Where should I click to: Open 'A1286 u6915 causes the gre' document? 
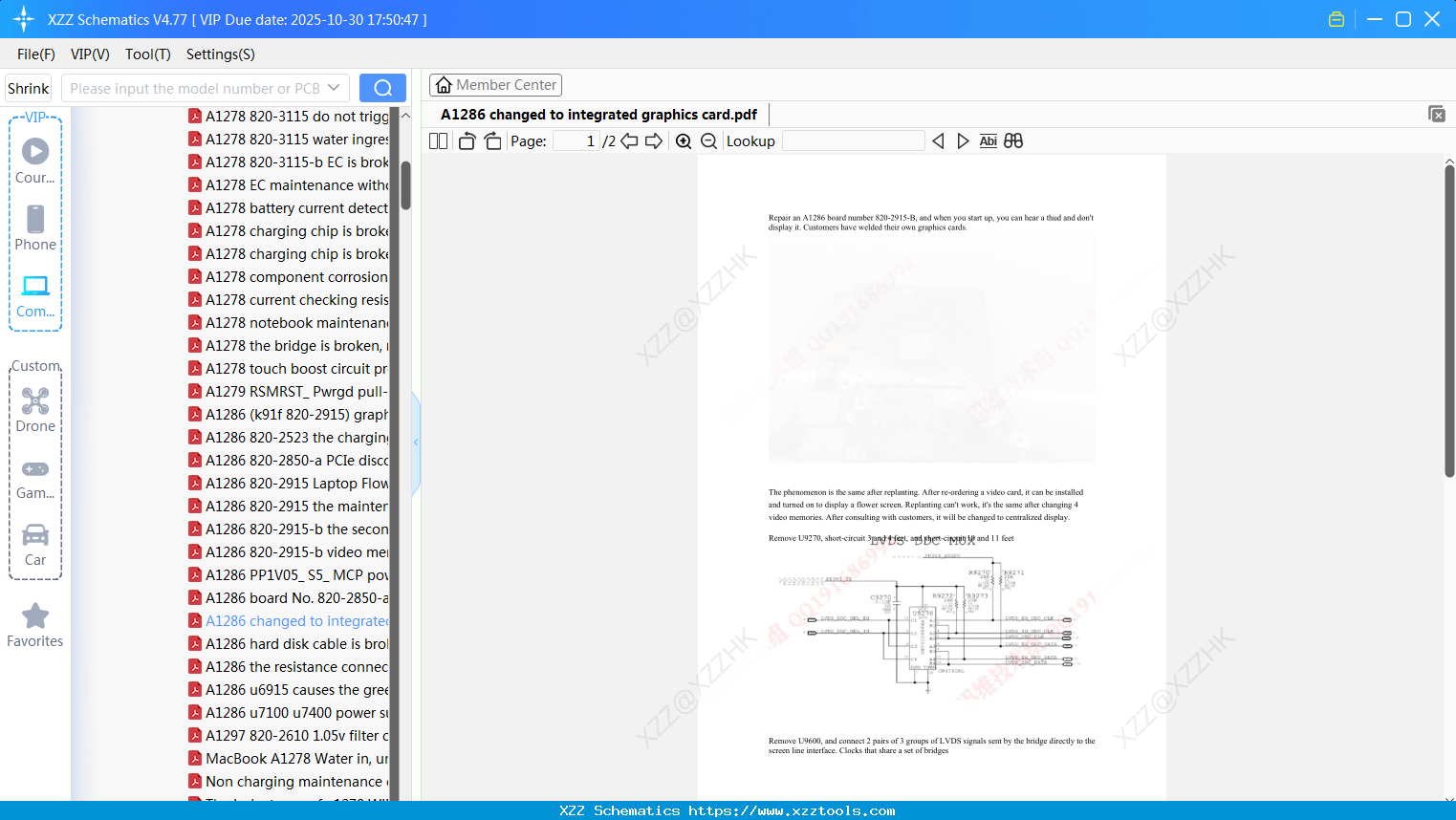[296, 690]
